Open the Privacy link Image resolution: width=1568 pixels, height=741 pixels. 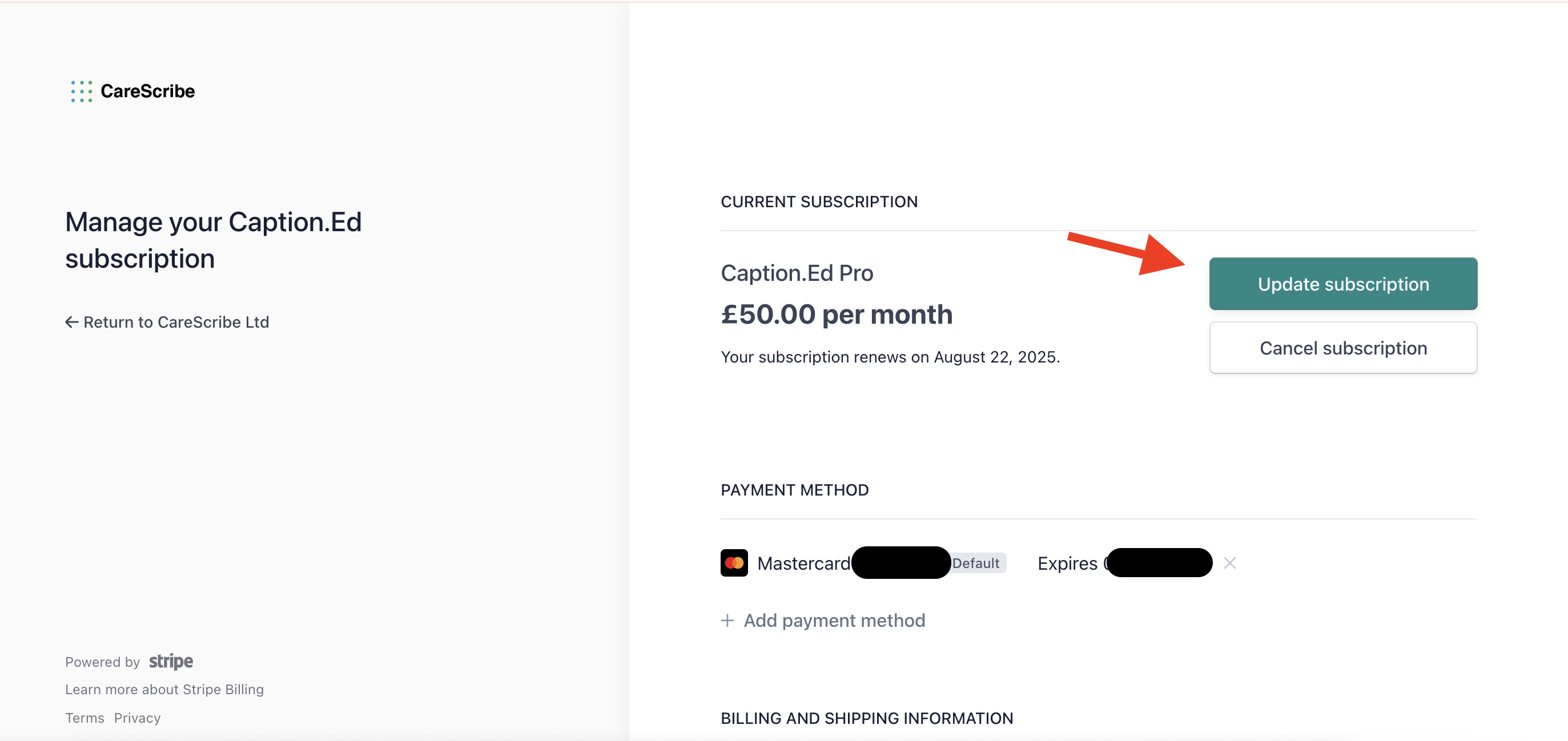tap(137, 718)
